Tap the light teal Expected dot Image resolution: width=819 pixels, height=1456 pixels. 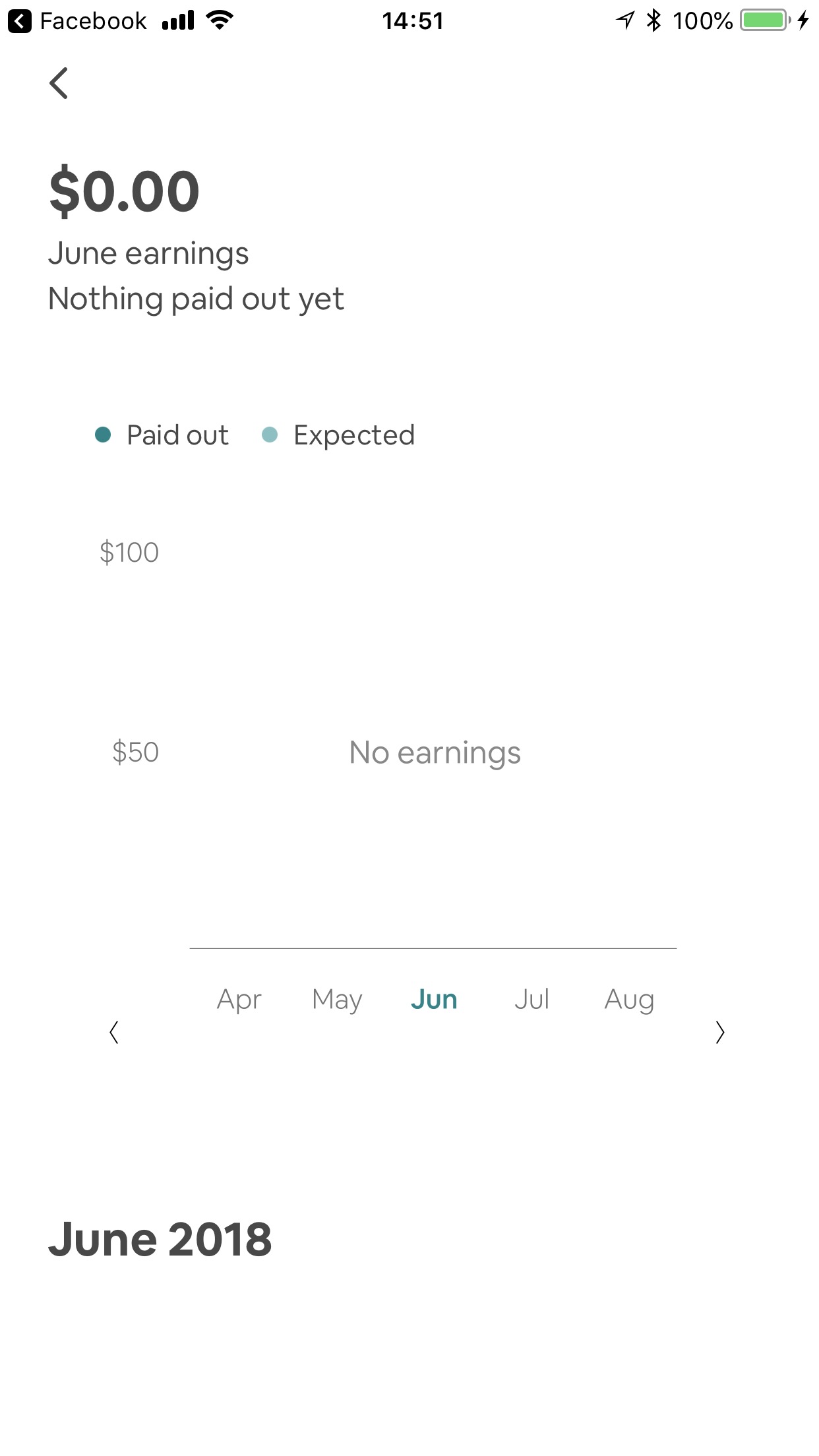pyautogui.click(x=270, y=435)
